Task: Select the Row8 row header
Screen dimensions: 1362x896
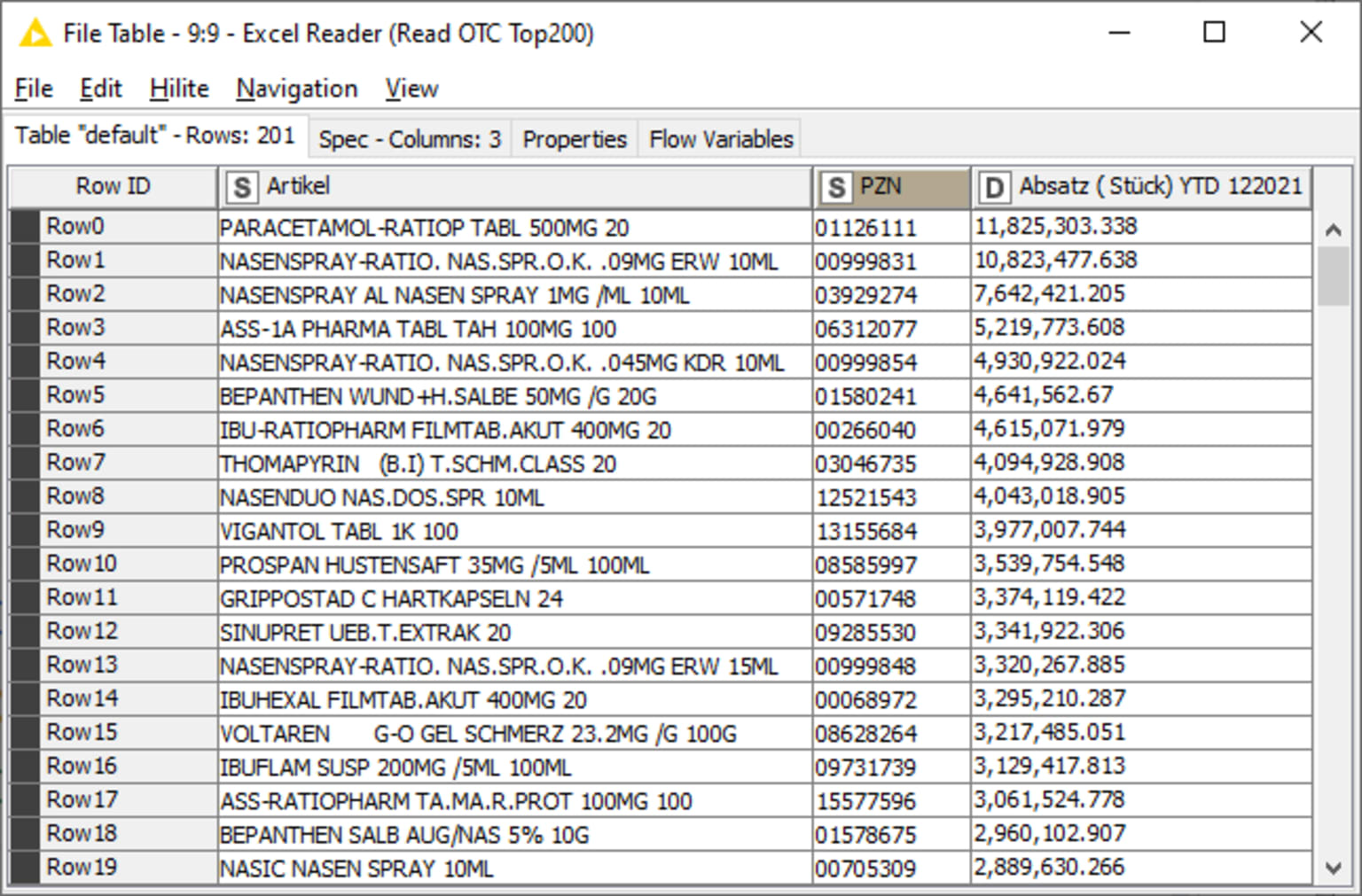Action: coord(113,496)
